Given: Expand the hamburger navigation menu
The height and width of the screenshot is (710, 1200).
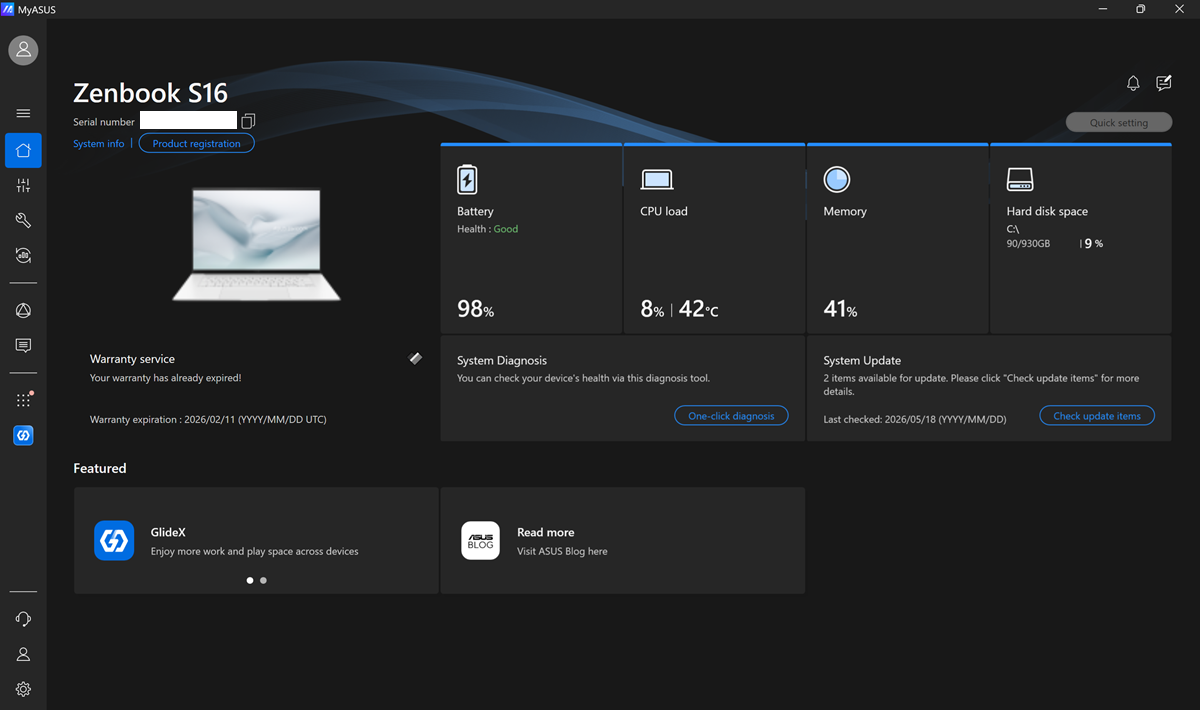Looking at the screenshot, I should (x=23, y=113).
